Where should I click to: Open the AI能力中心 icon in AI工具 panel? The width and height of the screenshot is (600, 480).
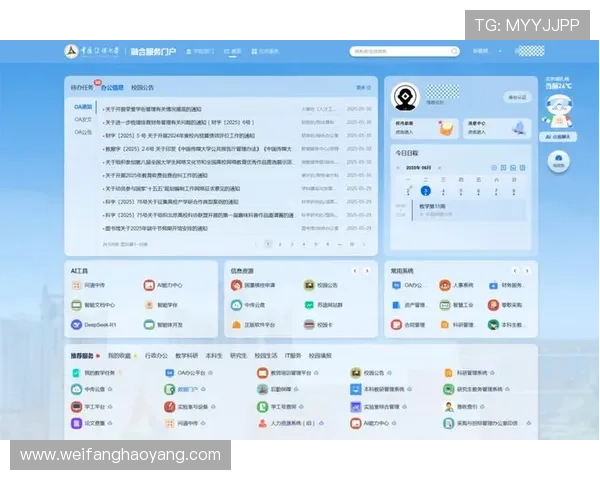149,285
